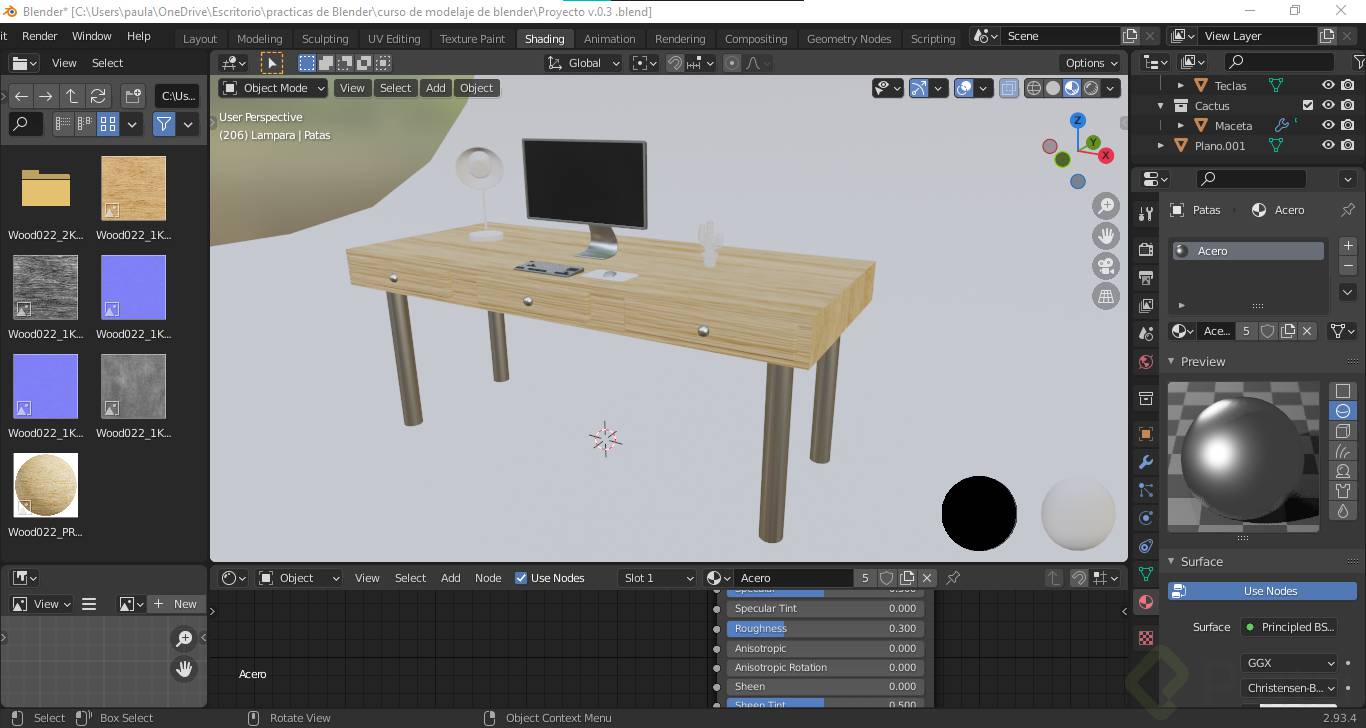Switch file browser to horizontal list display
Image resolution: width=1366 pixels, height=728 pixels.
tap(85, 124)
